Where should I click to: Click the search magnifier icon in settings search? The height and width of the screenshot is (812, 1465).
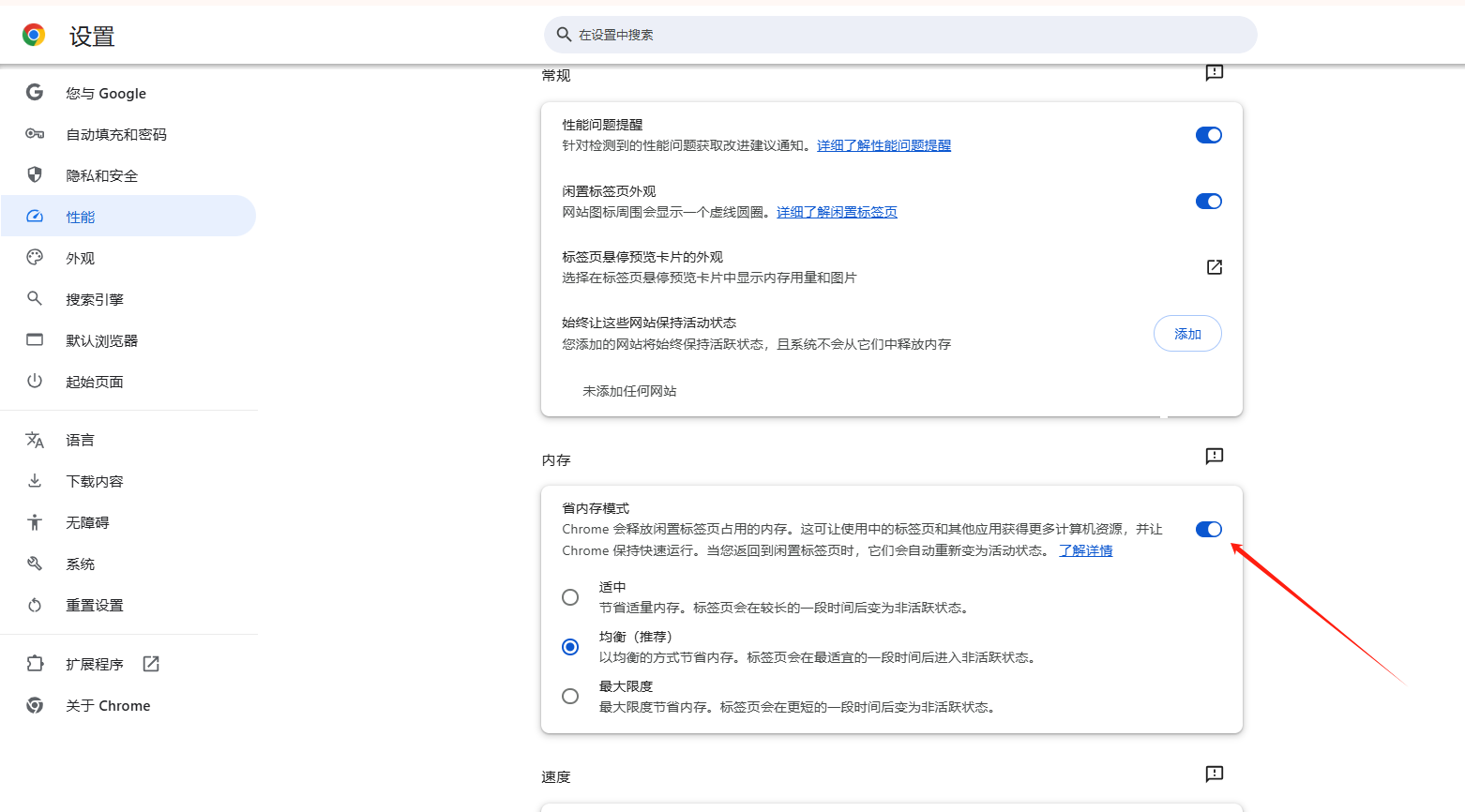pyautogui.click(x=564, y=35)
